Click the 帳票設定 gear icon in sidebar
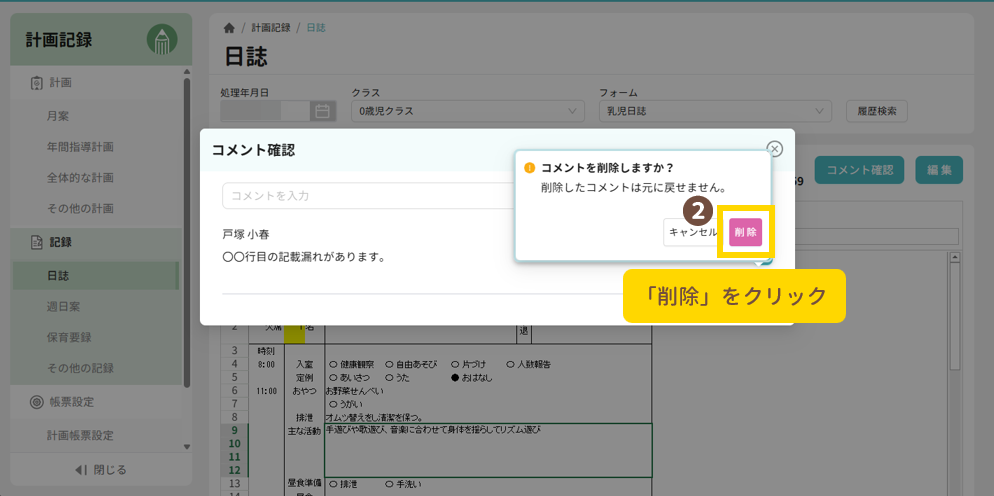The image size is (994, 496). 36,402
